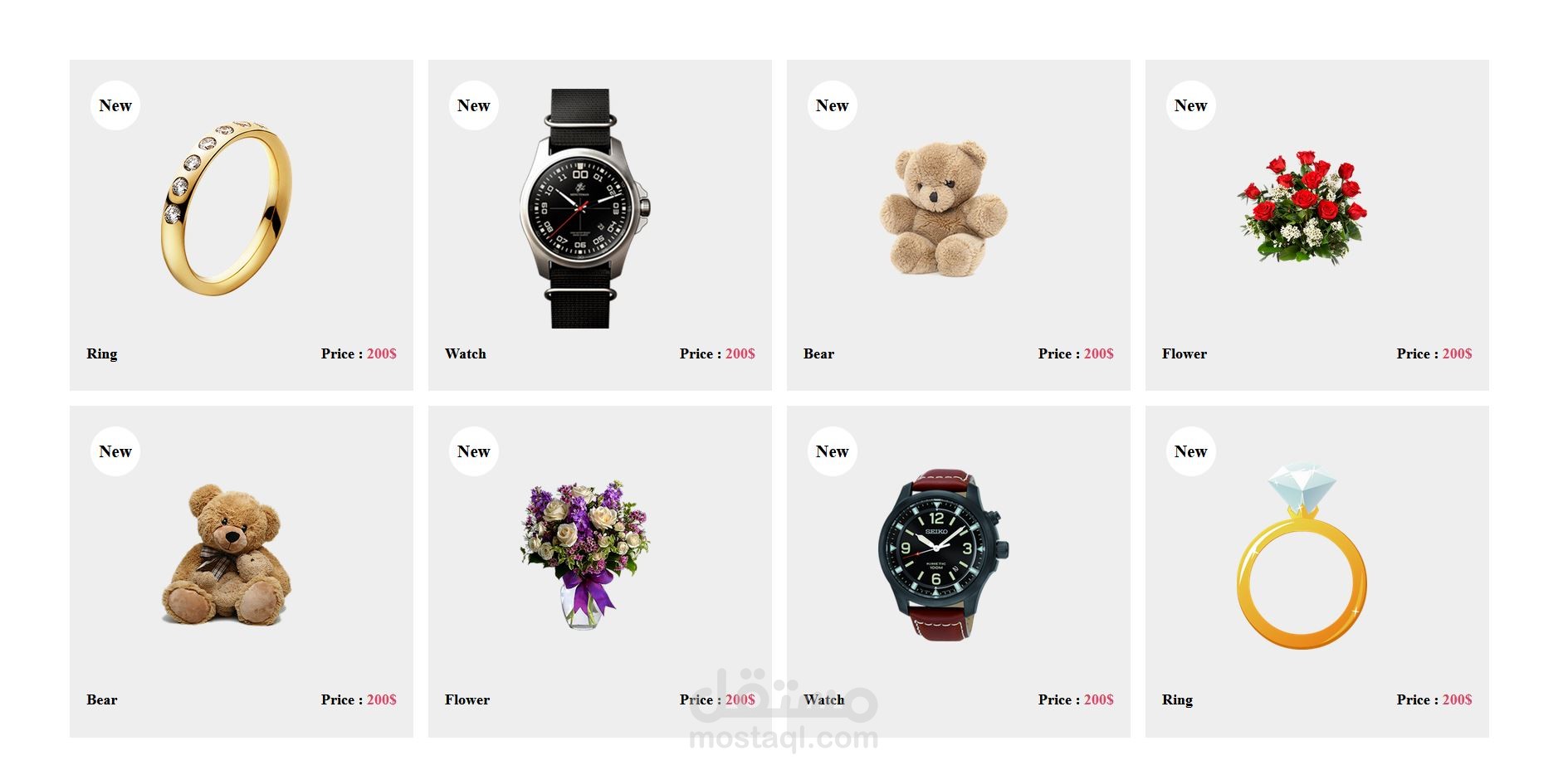
Task: Click the Seiko brown leather watch image
Action: pos(944,553)
